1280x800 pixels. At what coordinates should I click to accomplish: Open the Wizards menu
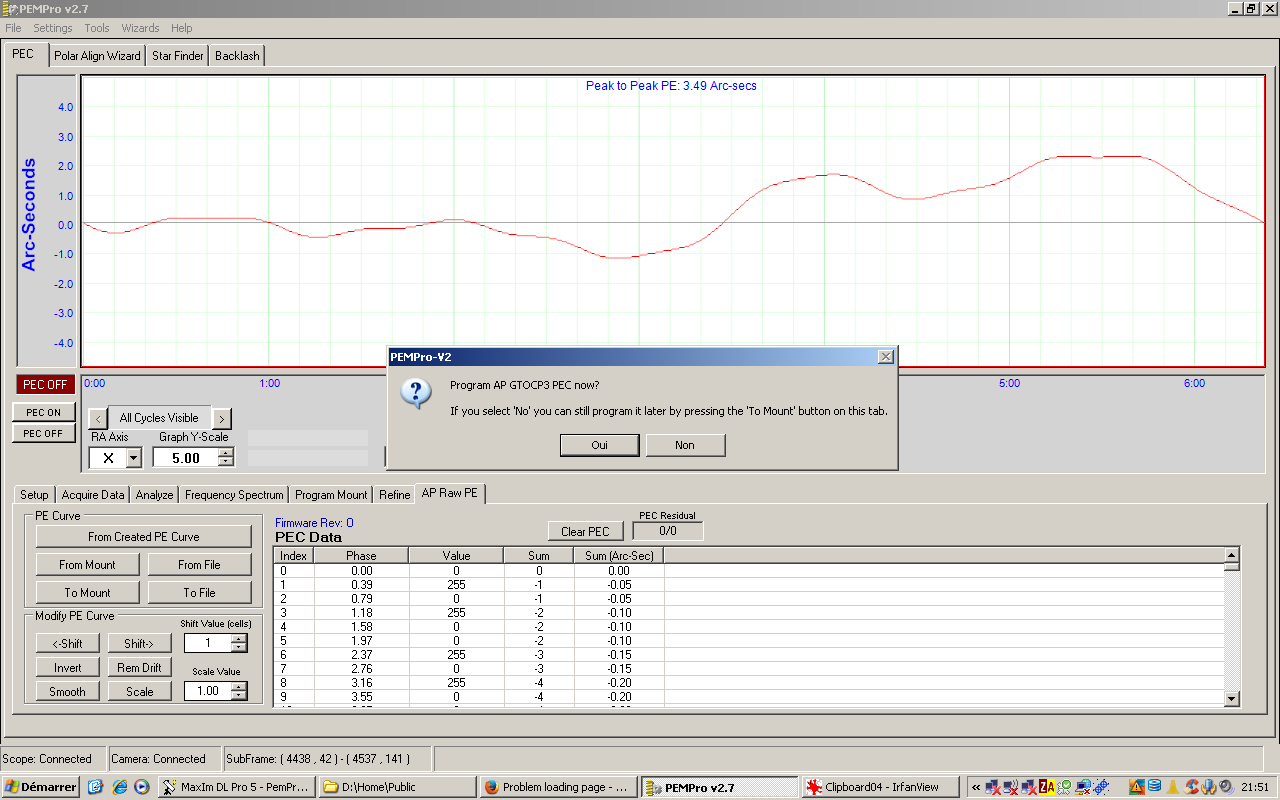click(x=140, y=28)
